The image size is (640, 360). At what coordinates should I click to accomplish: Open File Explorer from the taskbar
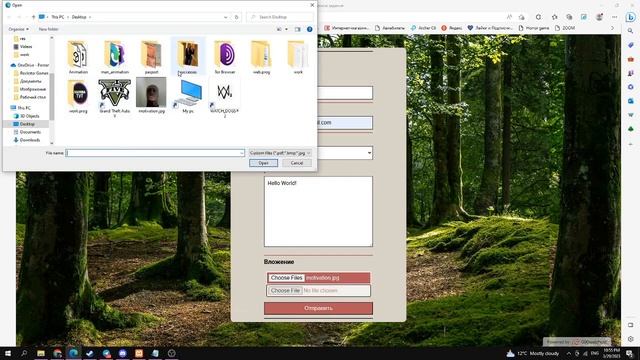pos(41,353)
